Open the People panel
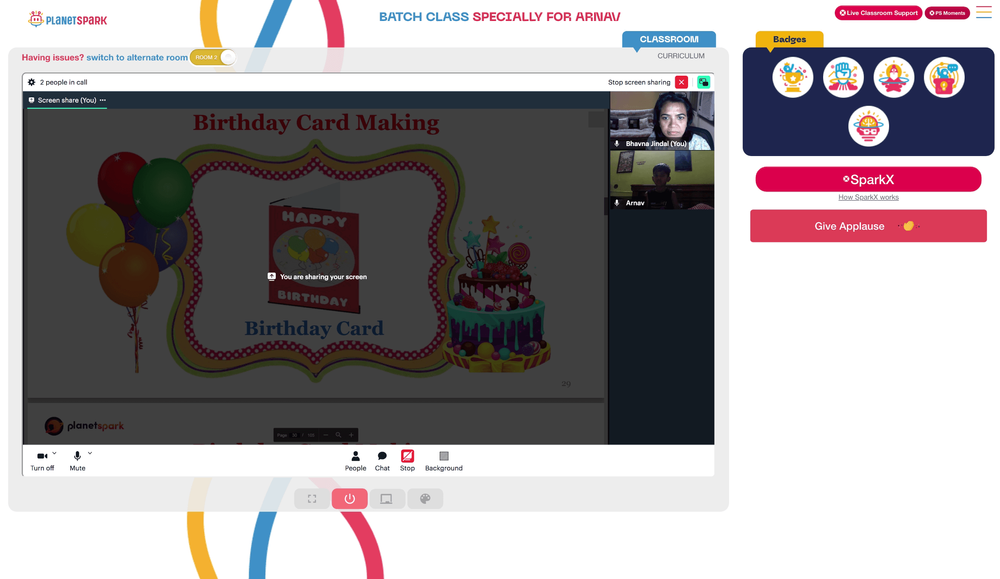This screenshot has height=579, width=1000. (x=355, y=460)
